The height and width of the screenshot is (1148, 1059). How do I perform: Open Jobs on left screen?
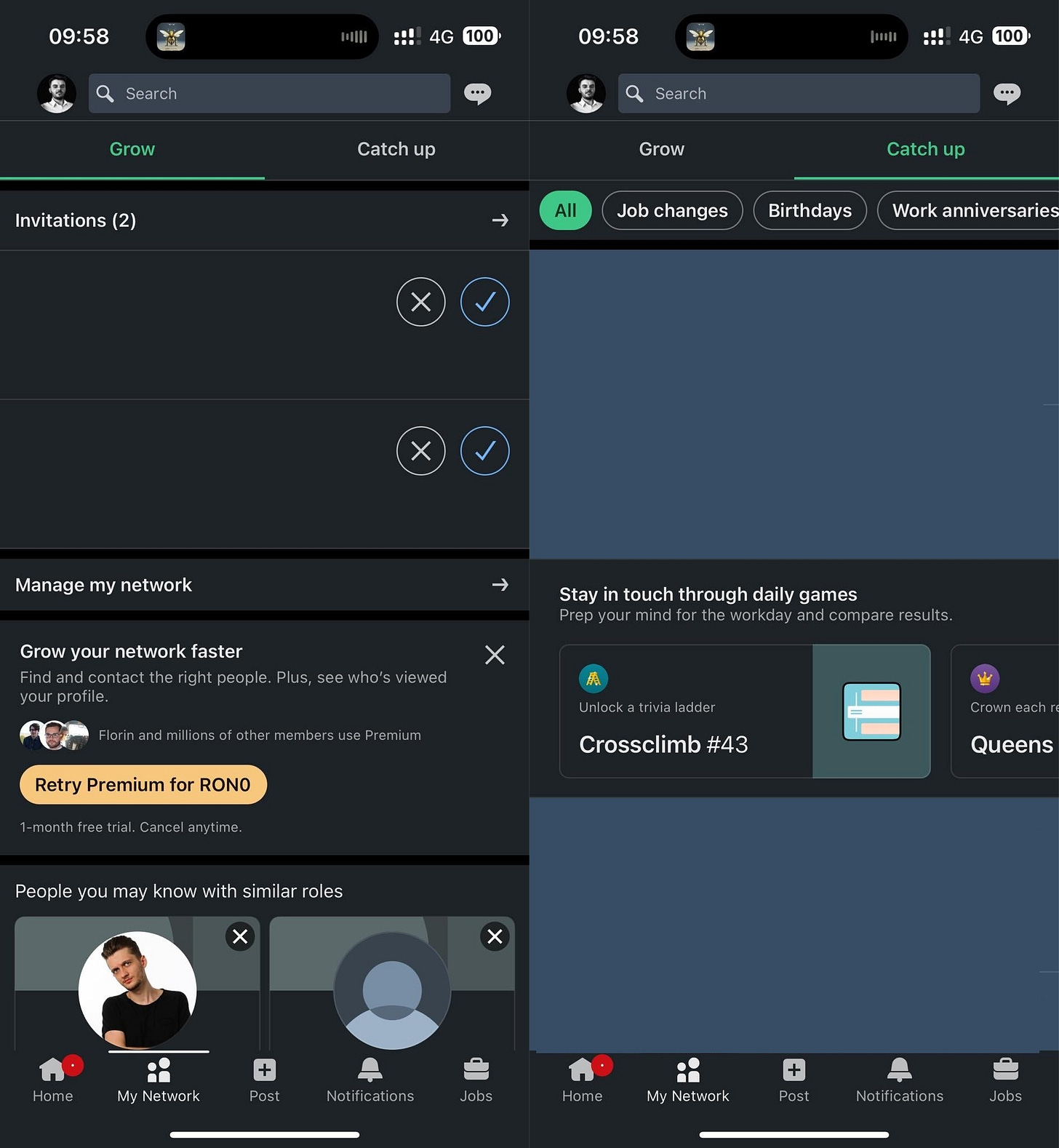pos(476,1081)
